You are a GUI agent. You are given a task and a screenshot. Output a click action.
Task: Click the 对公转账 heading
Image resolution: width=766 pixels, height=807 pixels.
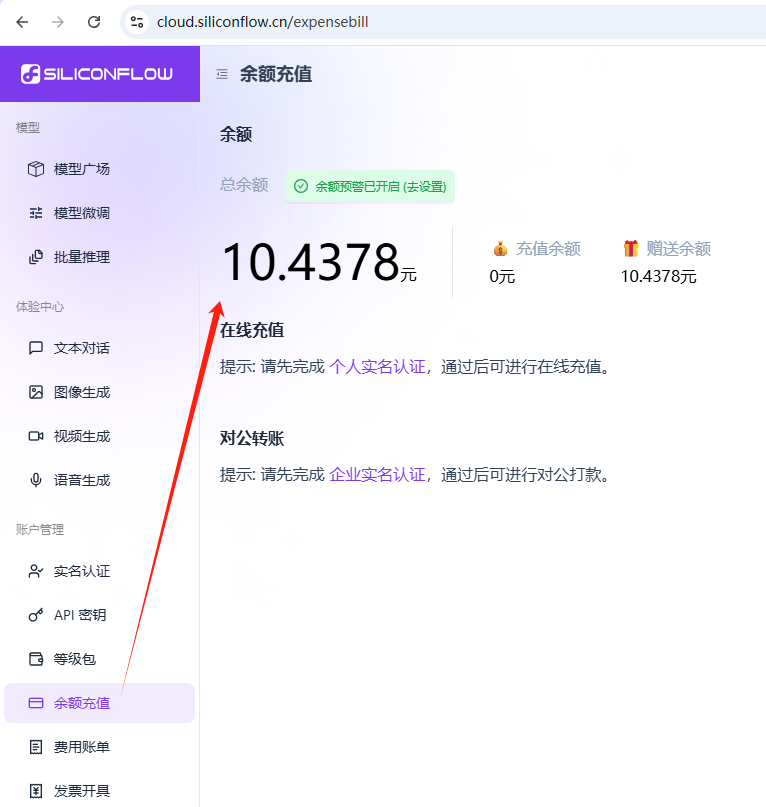(x=252, y=438)
